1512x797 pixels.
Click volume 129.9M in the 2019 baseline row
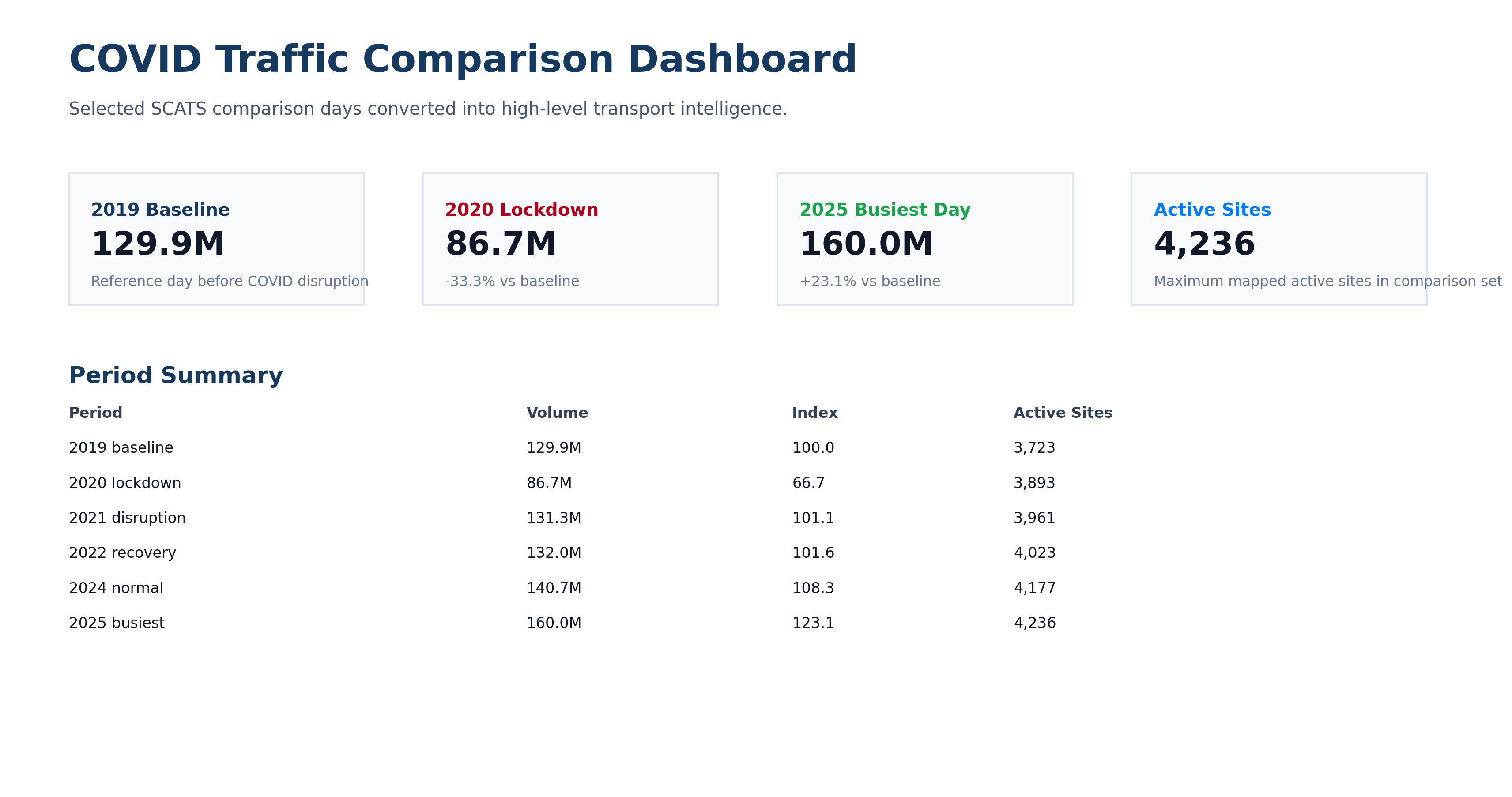point(554,448)
